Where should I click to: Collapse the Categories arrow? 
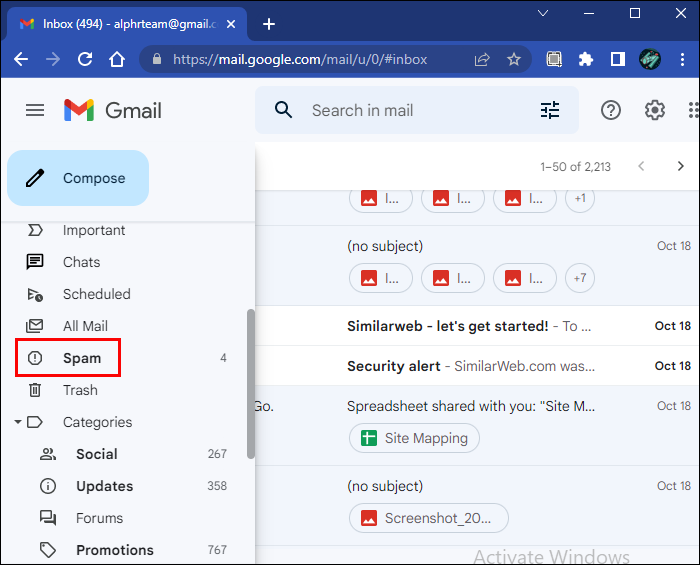18,422
